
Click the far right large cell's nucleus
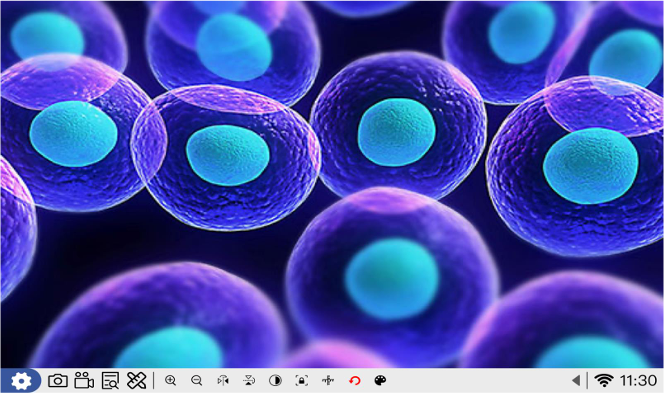(x=591, y=166)
